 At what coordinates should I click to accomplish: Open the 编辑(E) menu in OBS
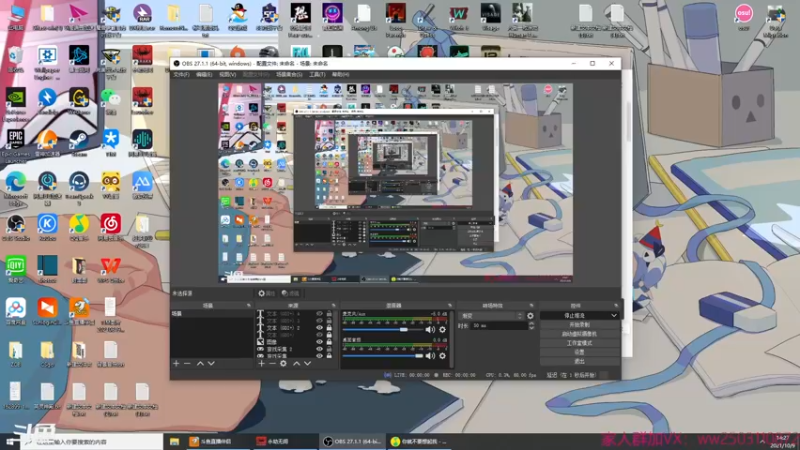click(204, 74)
